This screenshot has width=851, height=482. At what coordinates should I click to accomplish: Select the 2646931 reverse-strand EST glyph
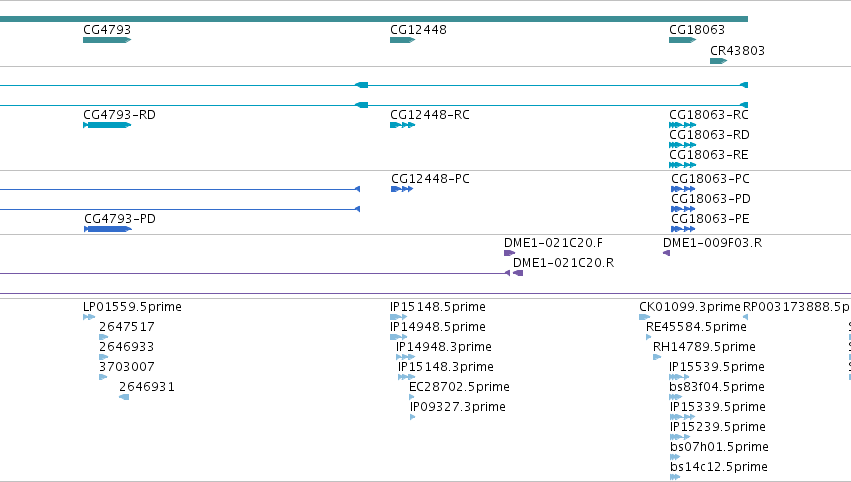click(x=124, y=397)
